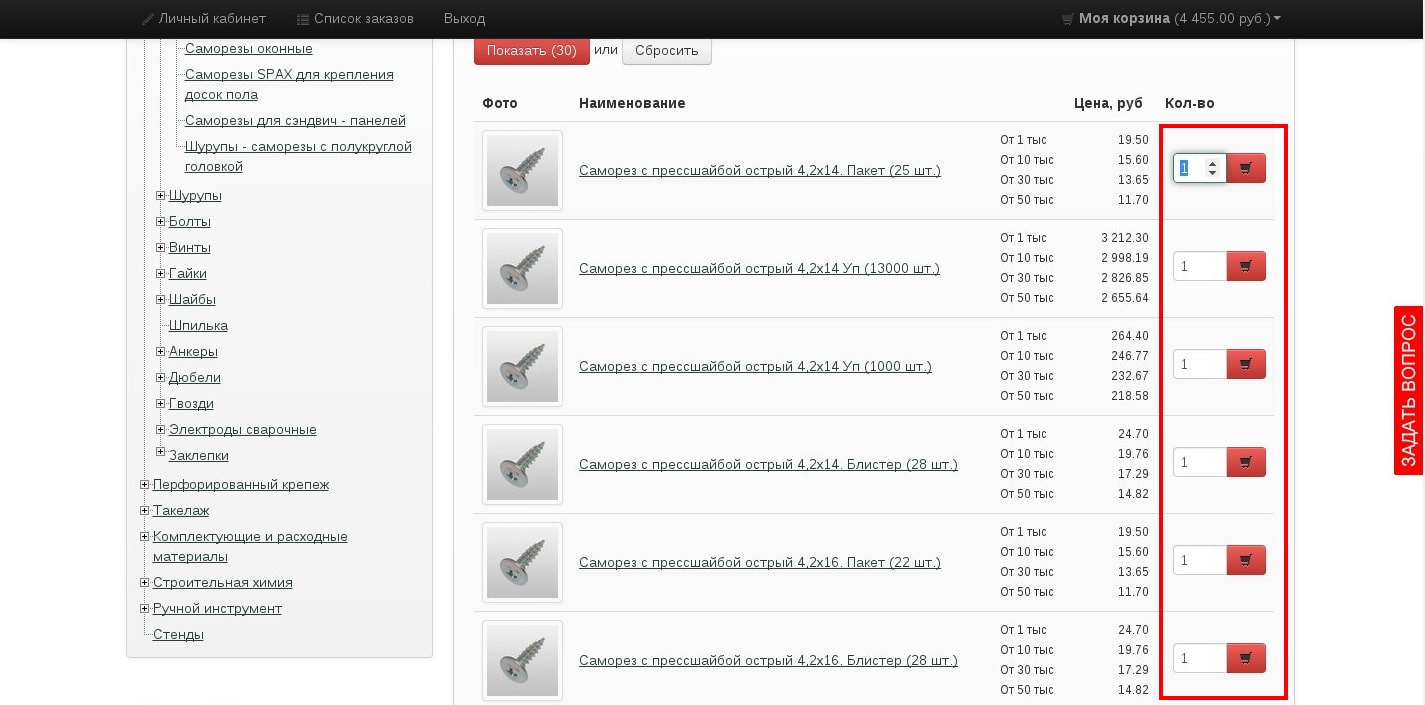
Task: Click cart icon for 4,2x16 Блистер (28 шт.)
Action: pos(1246,658)
